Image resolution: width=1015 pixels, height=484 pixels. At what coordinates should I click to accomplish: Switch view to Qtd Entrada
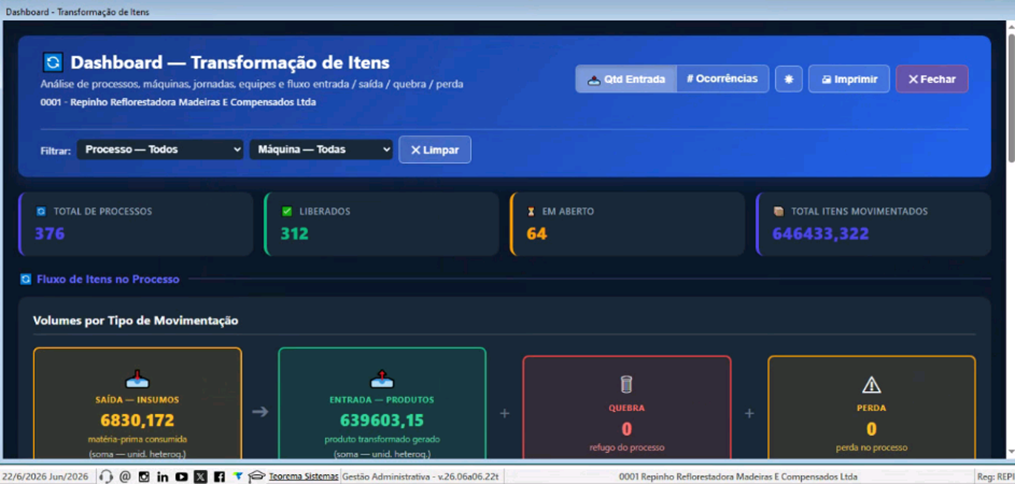[626, 79]
